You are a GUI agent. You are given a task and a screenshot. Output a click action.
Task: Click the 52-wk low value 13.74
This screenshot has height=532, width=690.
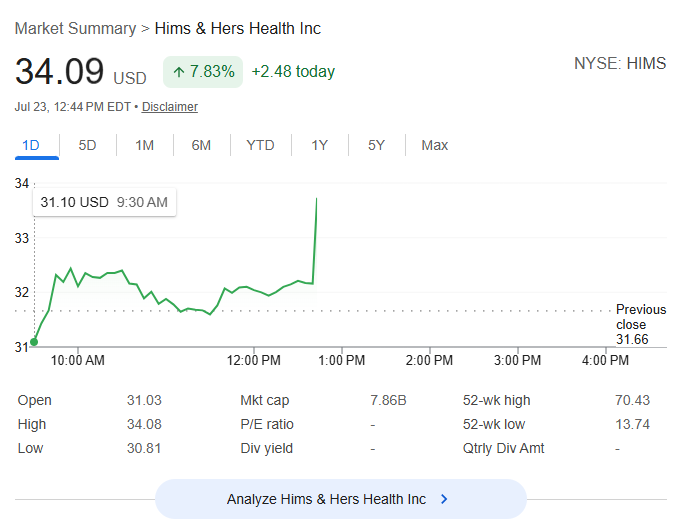[632, 424]
